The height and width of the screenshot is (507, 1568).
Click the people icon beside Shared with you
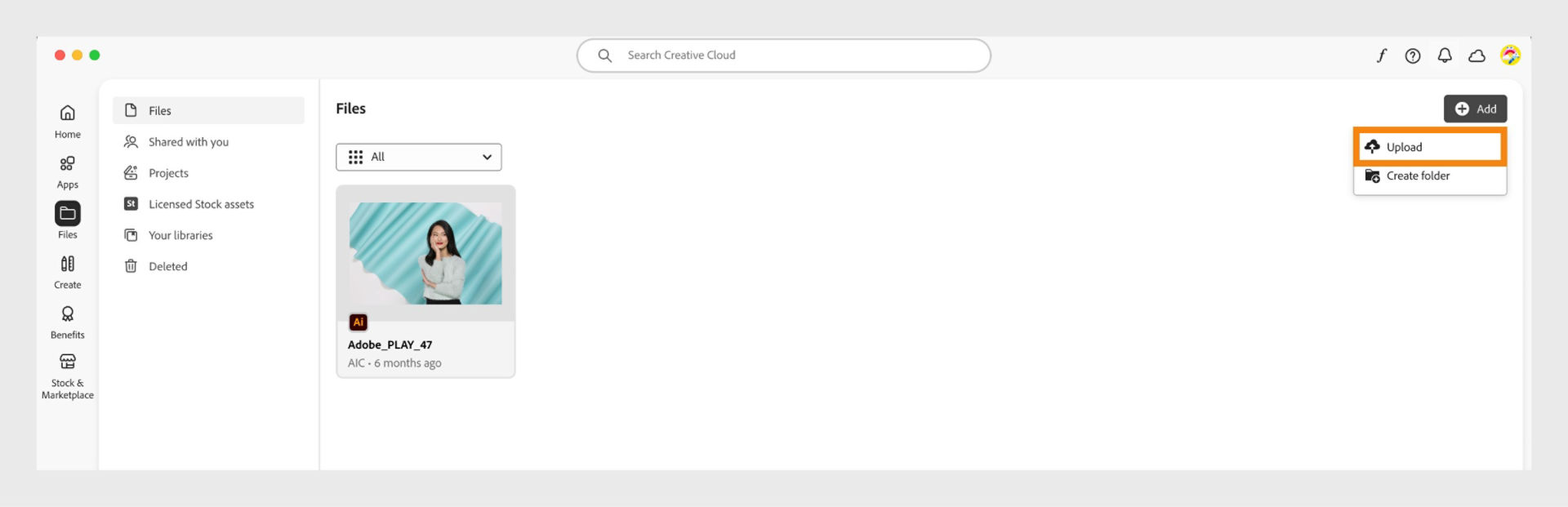[131, 141]
